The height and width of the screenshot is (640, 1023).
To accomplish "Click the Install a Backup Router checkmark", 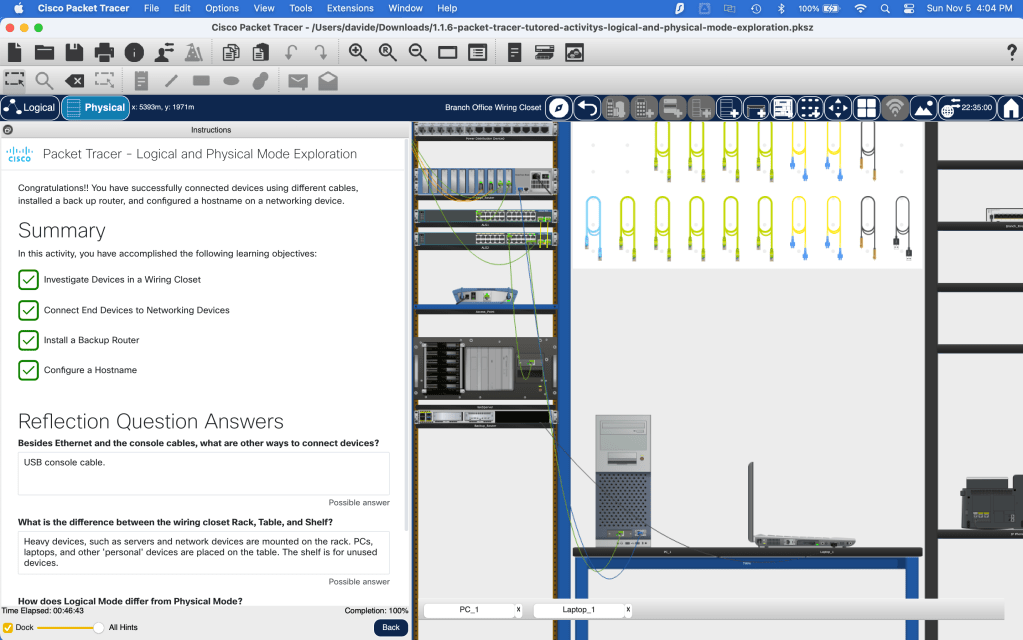I will (29, 340).
